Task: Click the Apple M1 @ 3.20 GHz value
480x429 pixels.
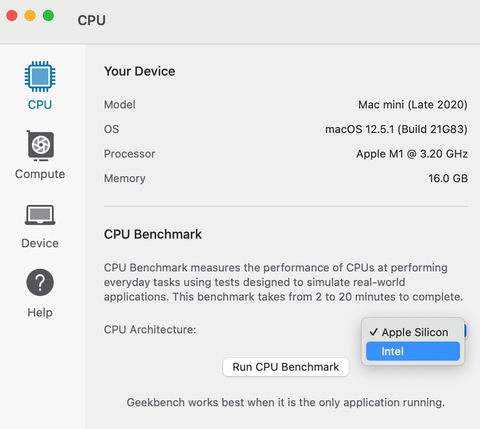Action: (412, 154)
